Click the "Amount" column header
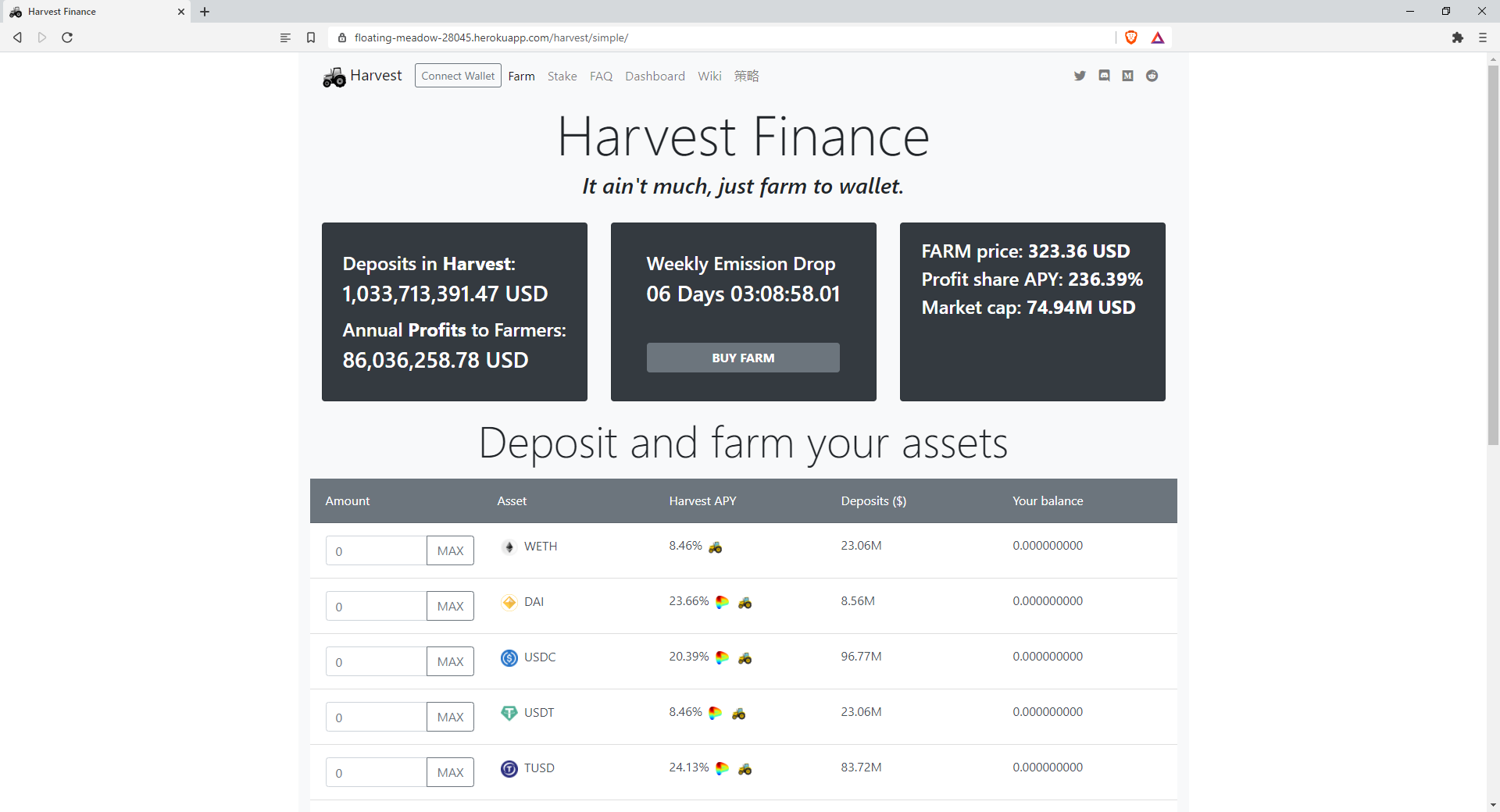 pos(348,501)
